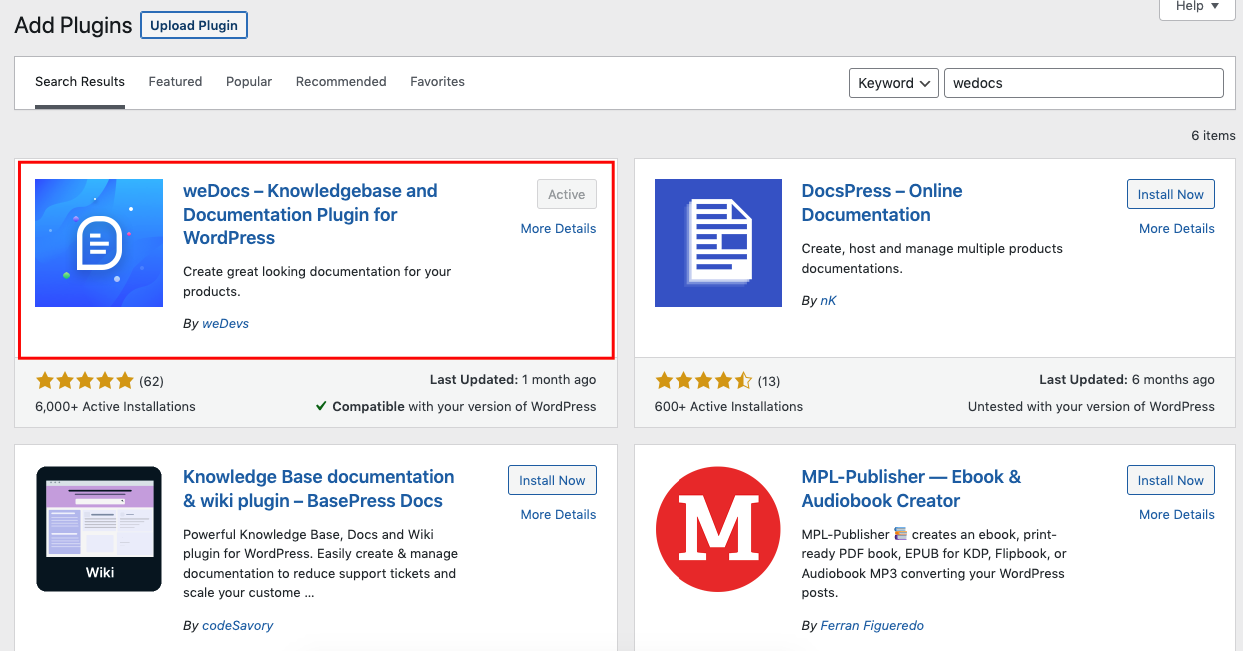Image resolution: width=1243 pixels, height=651 pixels.
Task: Open the DocsPress – Online Documentation title
Action: [x=882, y=203]
